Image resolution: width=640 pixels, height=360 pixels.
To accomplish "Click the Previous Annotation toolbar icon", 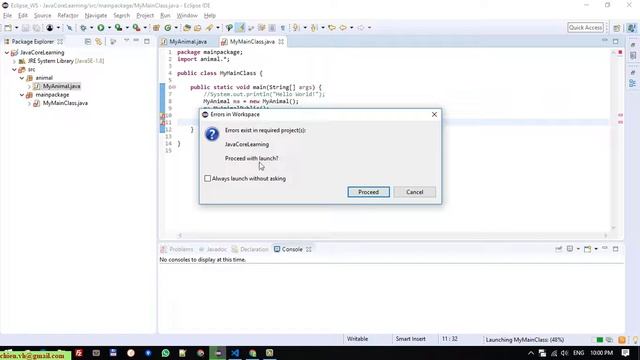I will pyautogui.click(x=314, y=28).
